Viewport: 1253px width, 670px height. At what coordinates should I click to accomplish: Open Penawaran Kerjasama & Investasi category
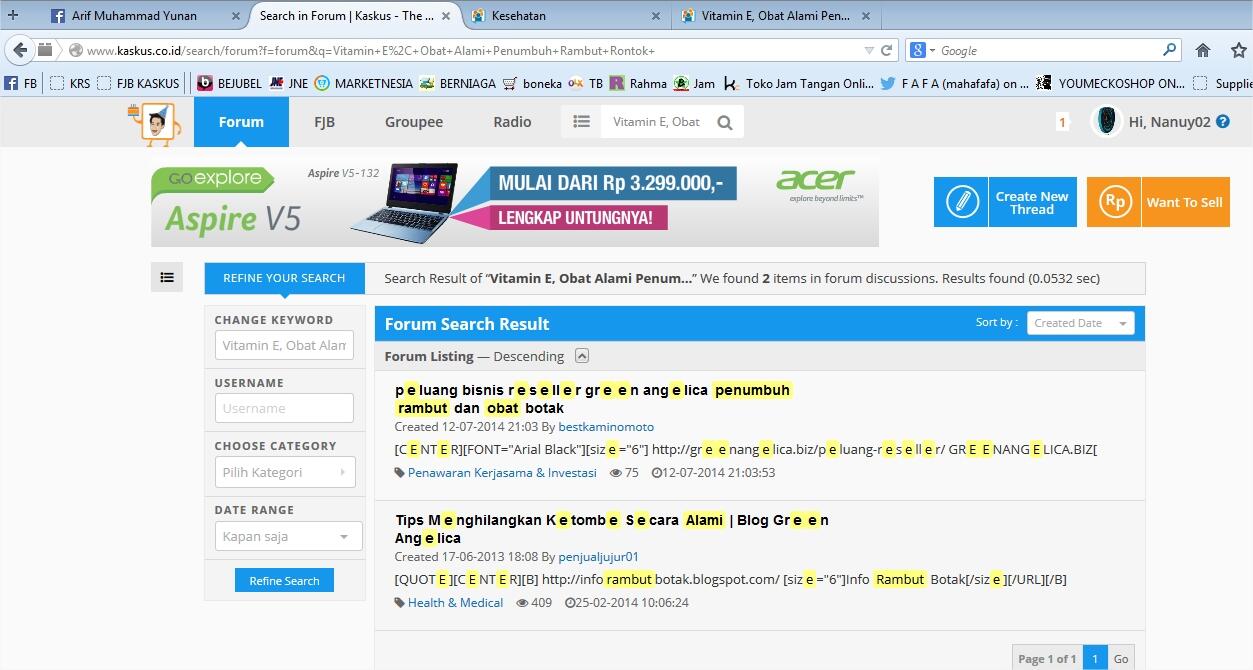click(x=502, y=473)
